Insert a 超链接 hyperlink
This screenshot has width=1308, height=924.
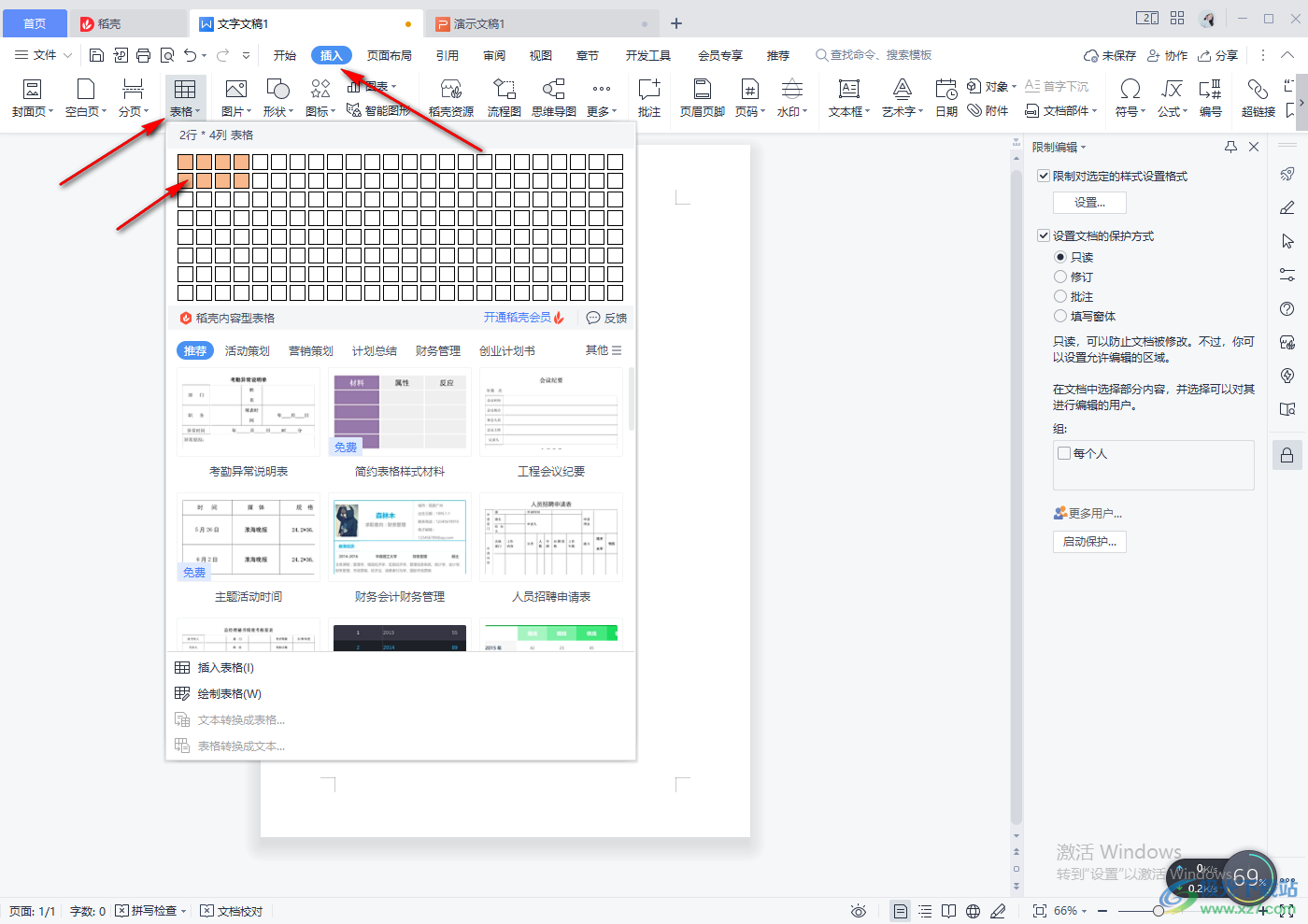point(1258,98)
